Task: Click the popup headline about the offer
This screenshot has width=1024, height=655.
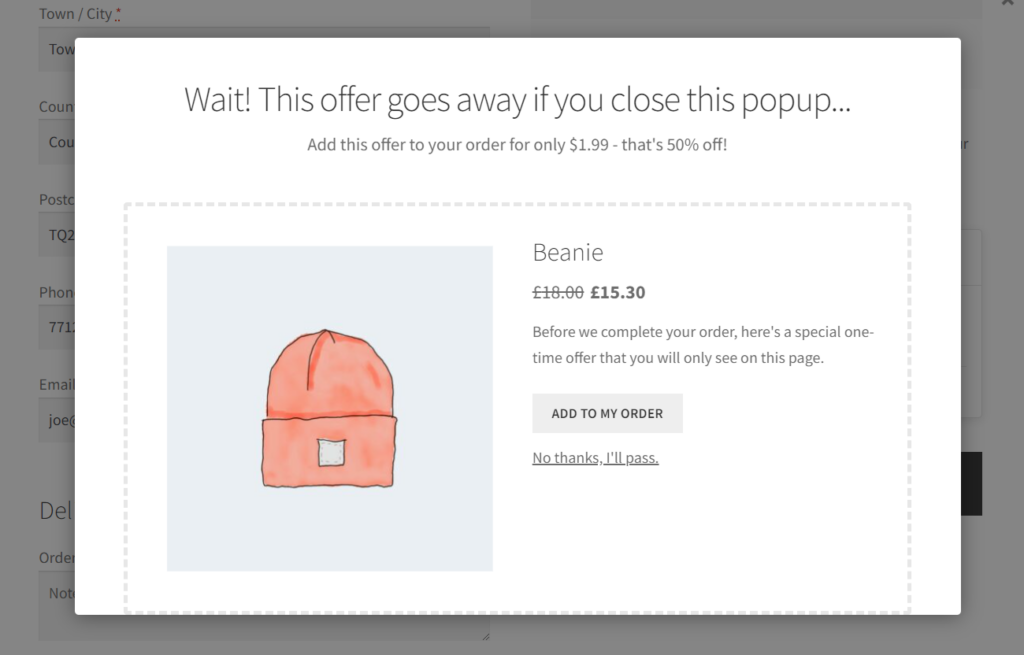Action: 516,100
